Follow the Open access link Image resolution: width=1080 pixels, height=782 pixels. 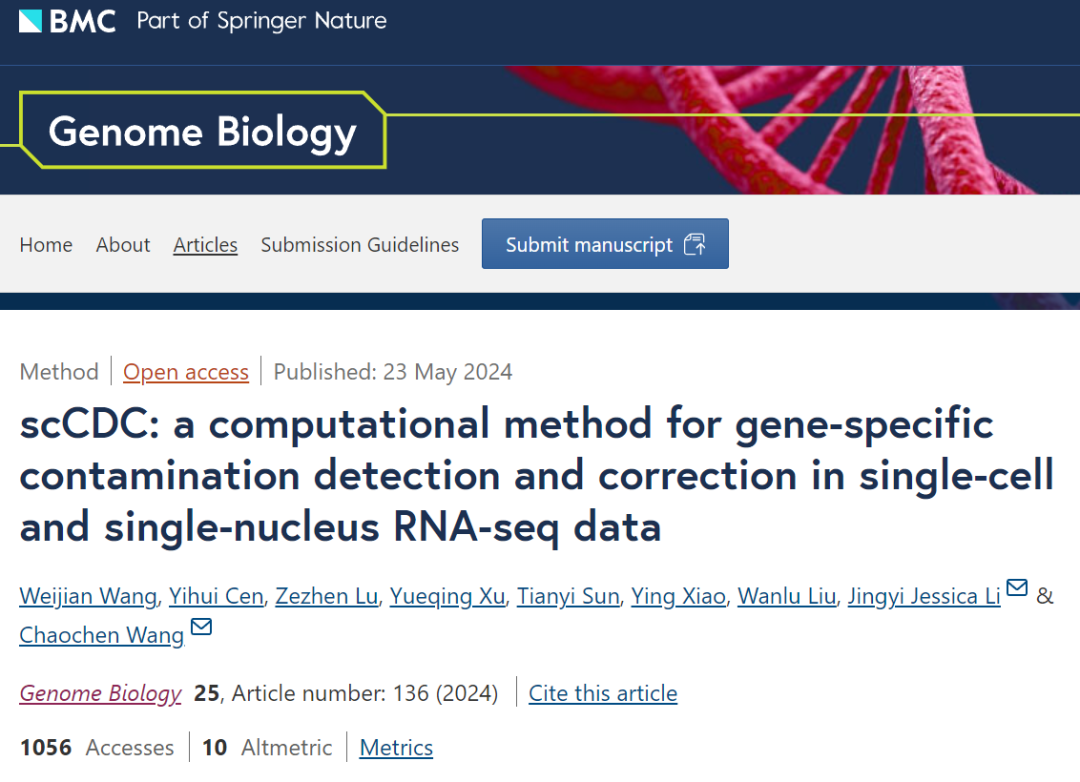pos(186,372)
